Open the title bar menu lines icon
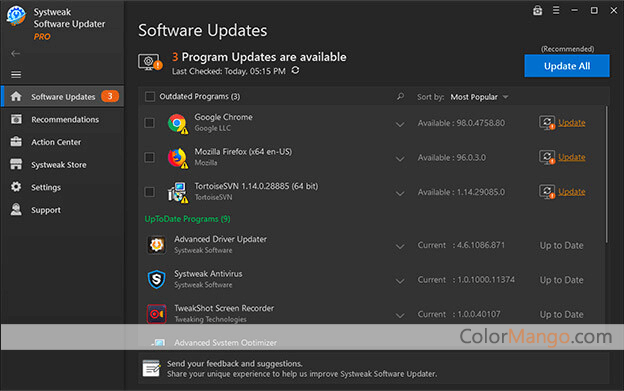Image resolution: width=624 pixels, height=391 pixels. click(x=556, y=10)
